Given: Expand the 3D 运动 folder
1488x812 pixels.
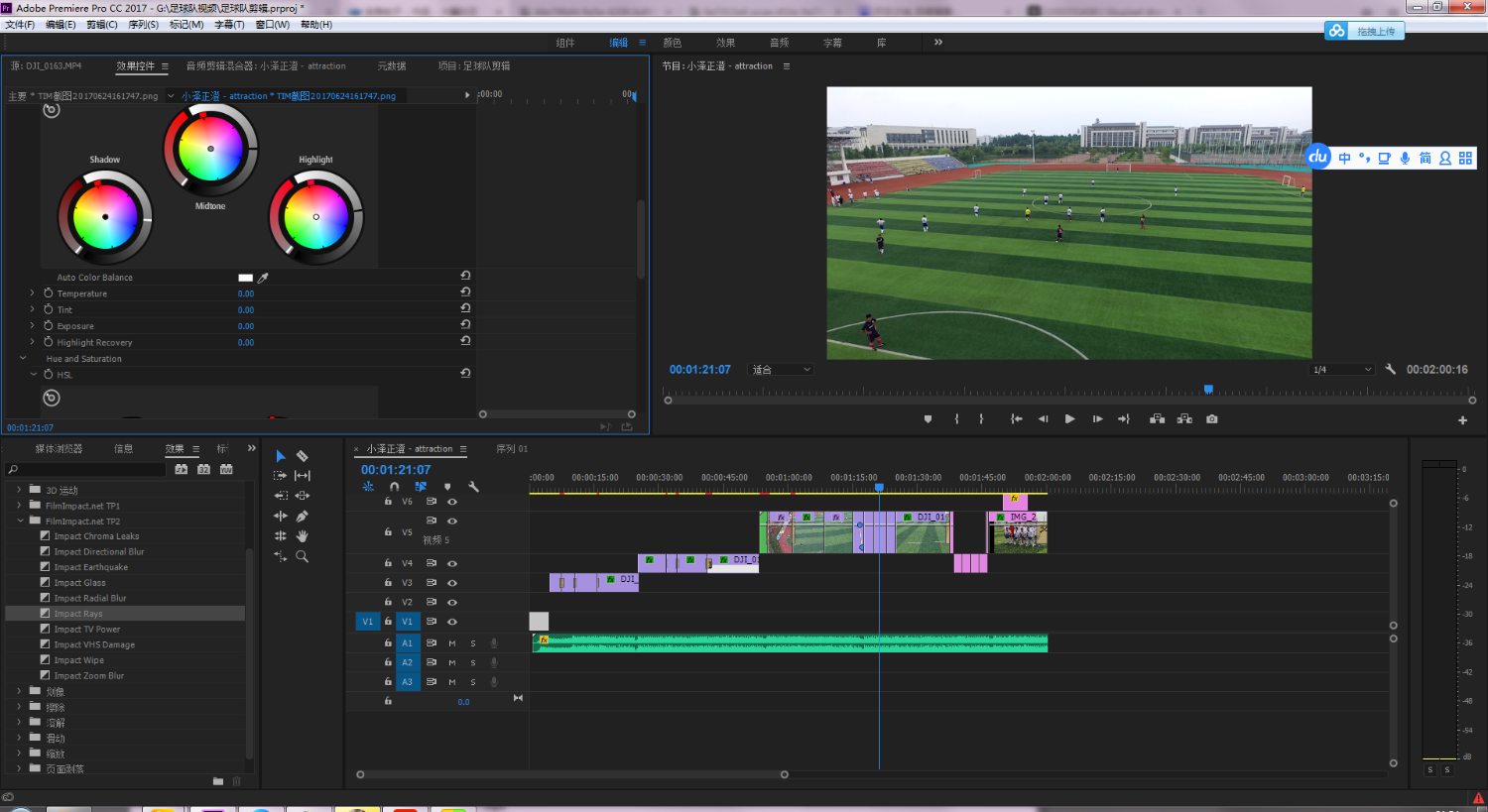Looking at the screenshot, I should [x=19, y=490].
